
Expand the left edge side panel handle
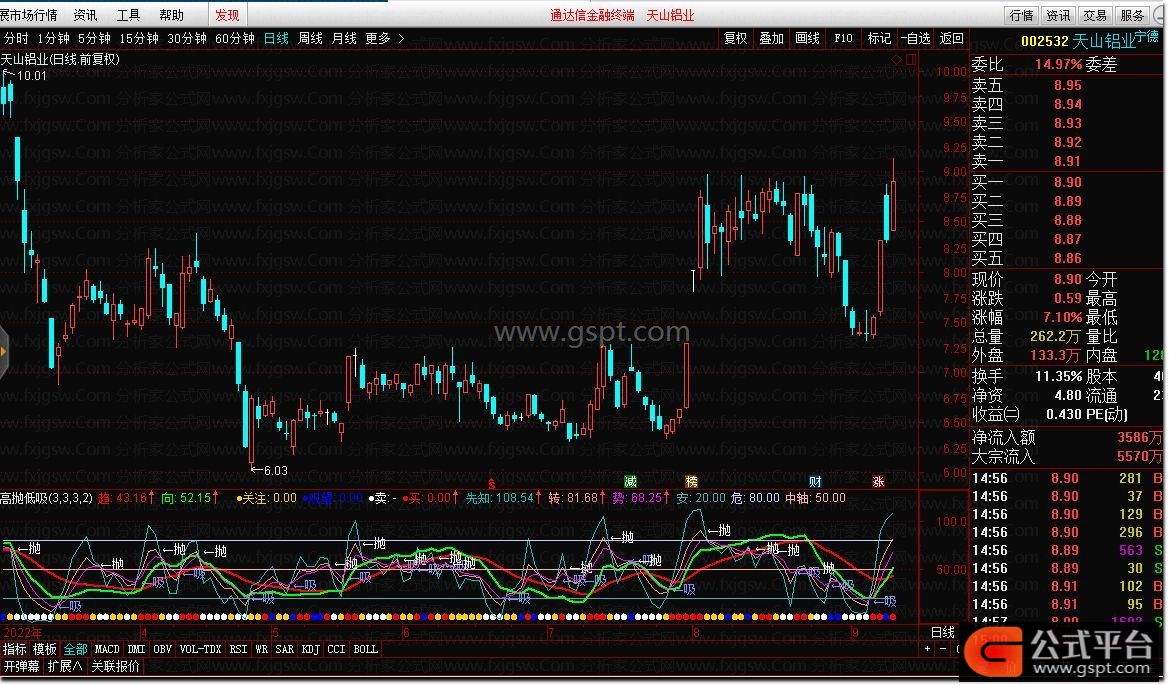tap(4, 351)
